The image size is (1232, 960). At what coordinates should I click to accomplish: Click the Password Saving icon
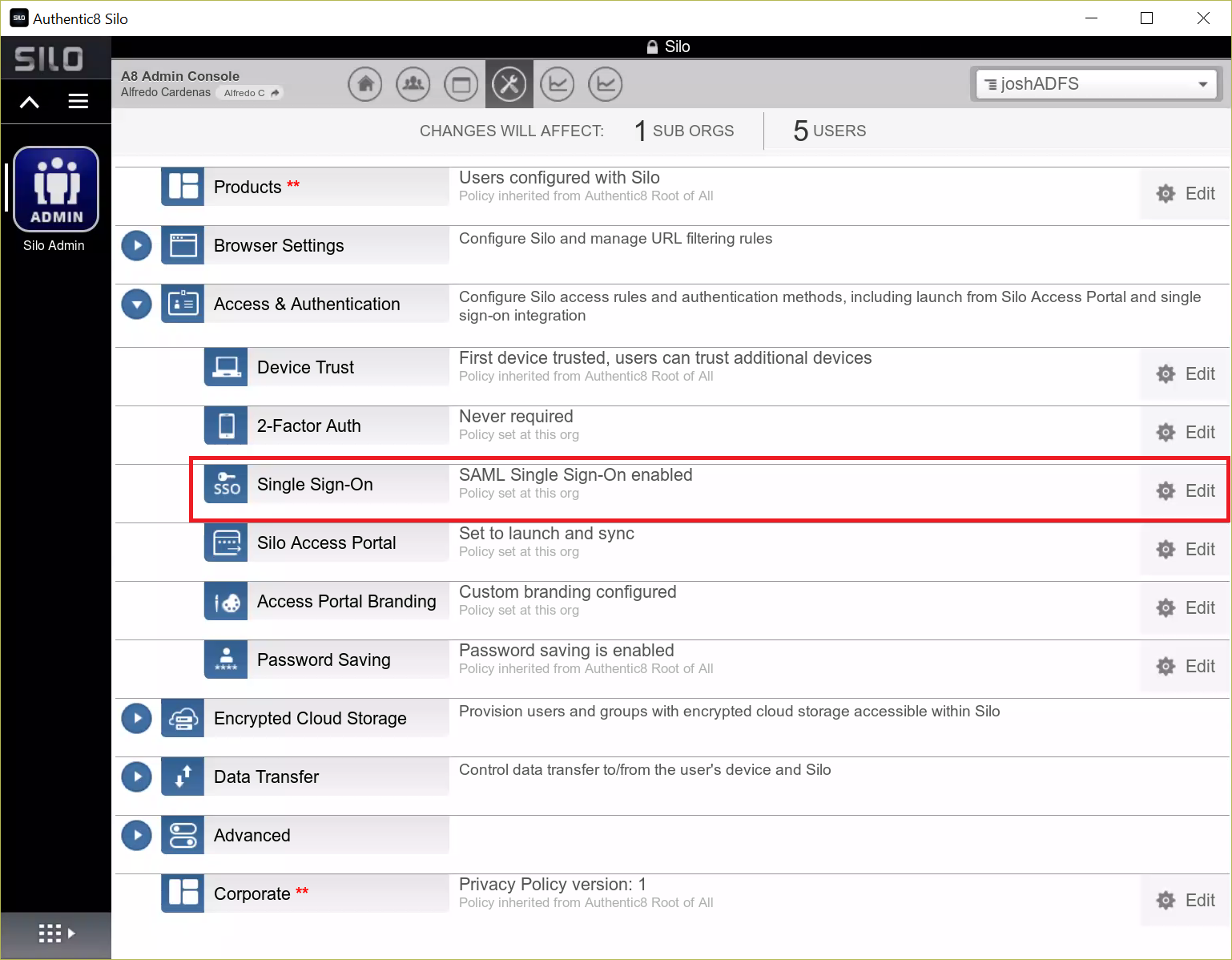click(x=227, y=659)
